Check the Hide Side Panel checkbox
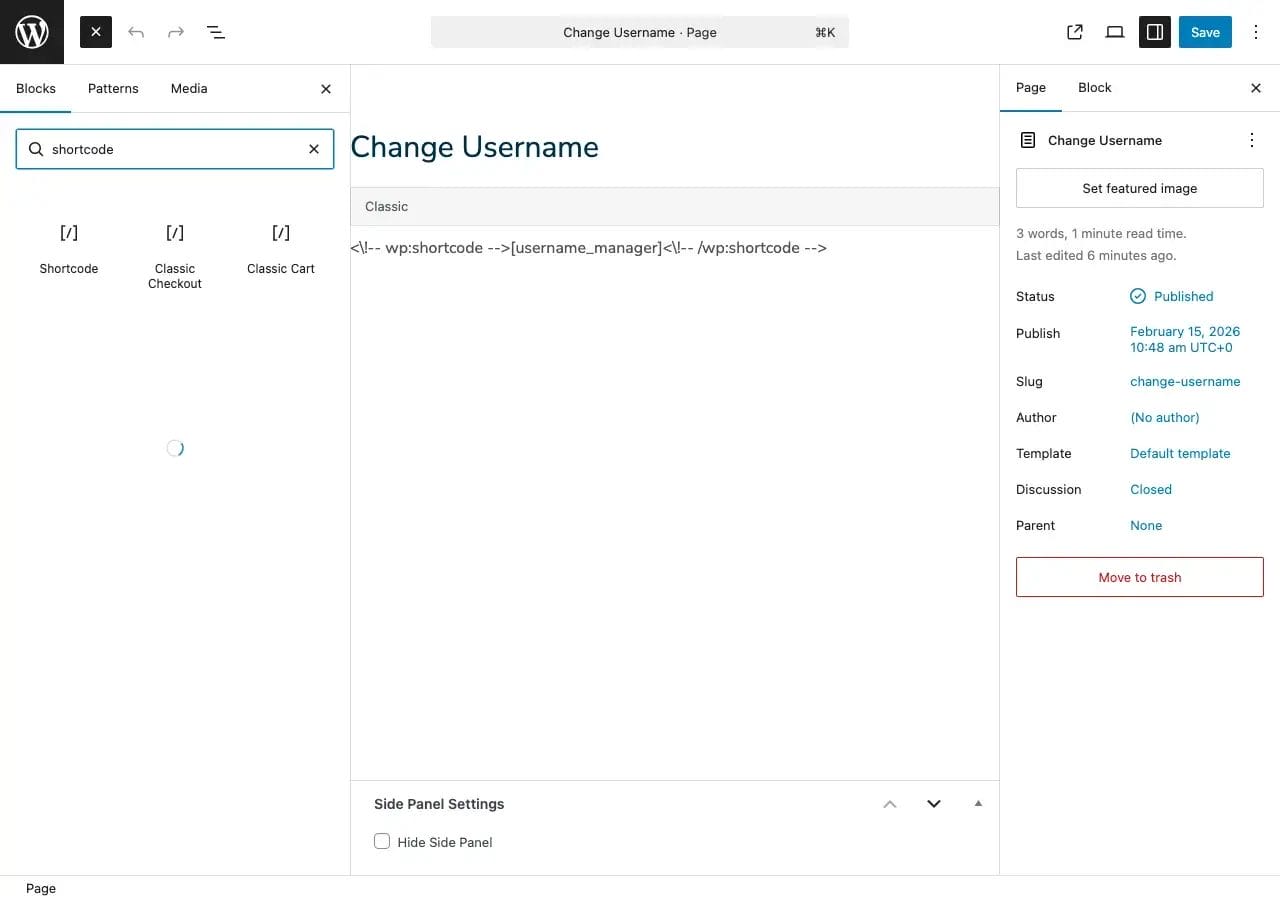The height and width of the screenshot is (900, 1280). point(382,841)
